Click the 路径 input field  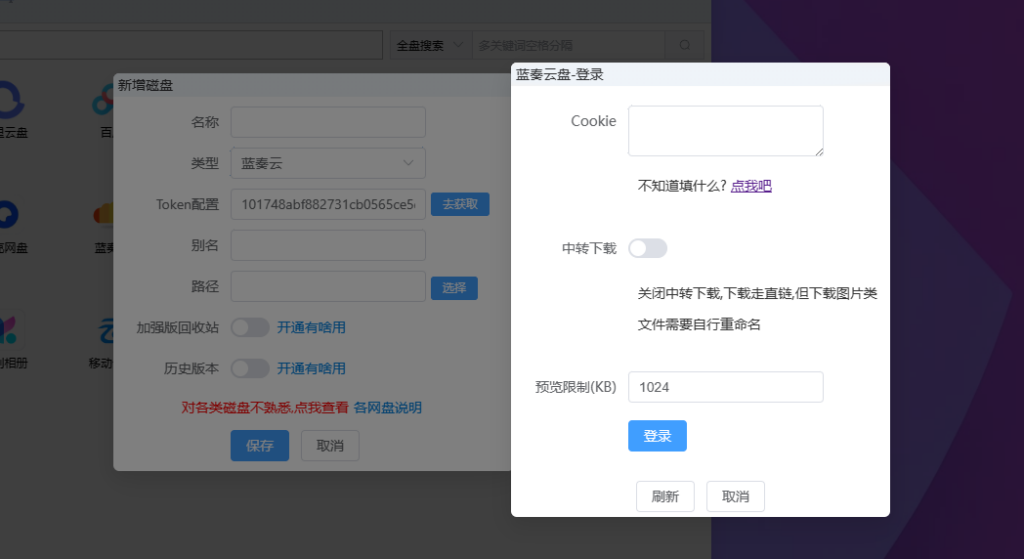coord(328,287)
